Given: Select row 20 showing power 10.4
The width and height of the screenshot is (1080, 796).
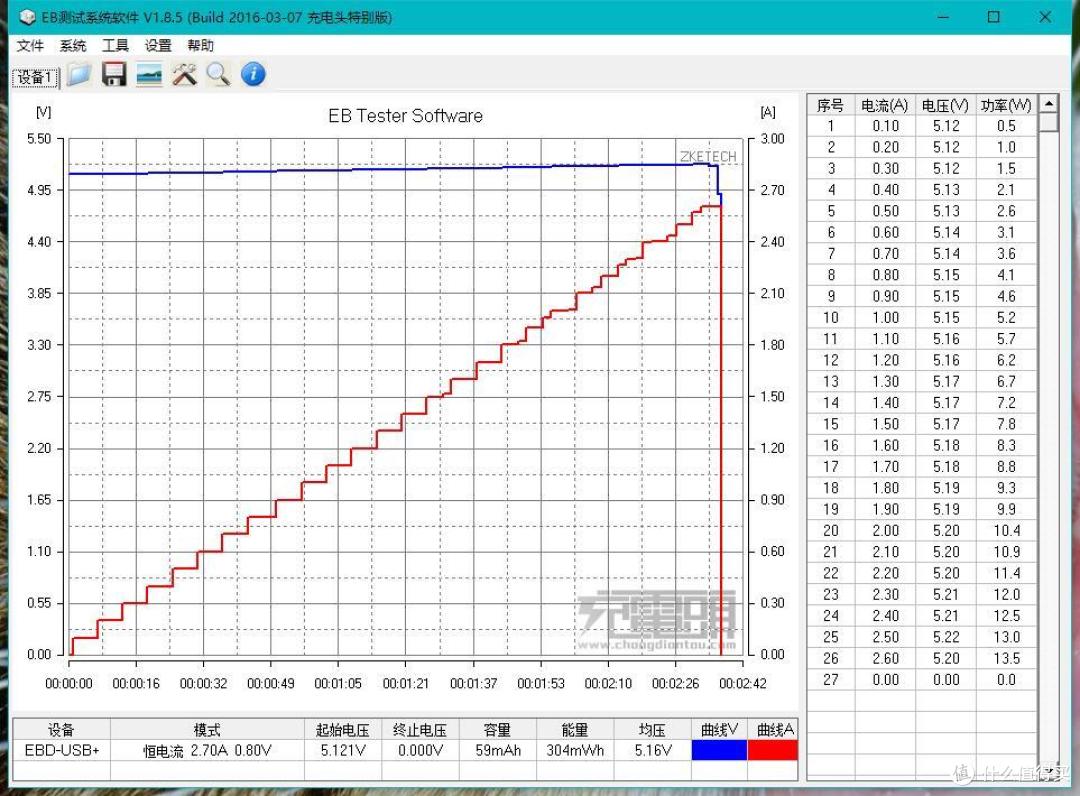Looking at the screenshot, I should coord(922,530).
